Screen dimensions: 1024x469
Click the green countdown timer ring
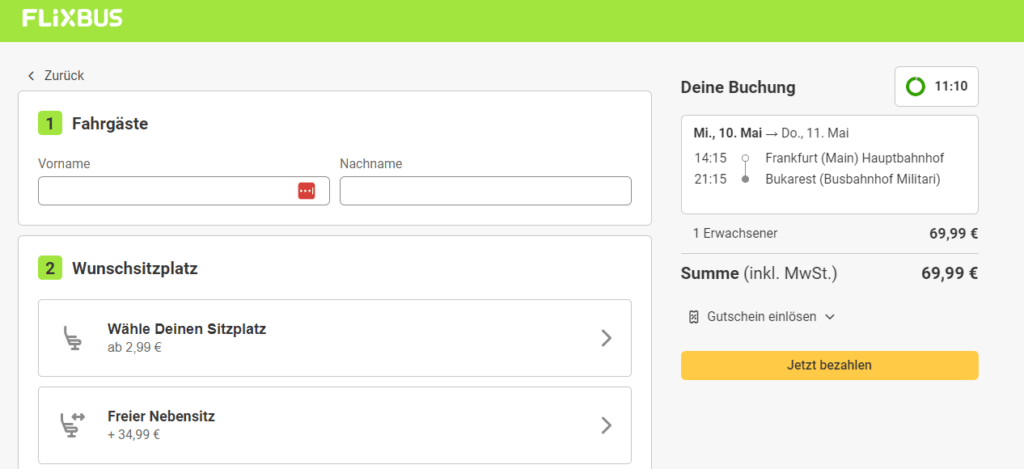(916, 86)
